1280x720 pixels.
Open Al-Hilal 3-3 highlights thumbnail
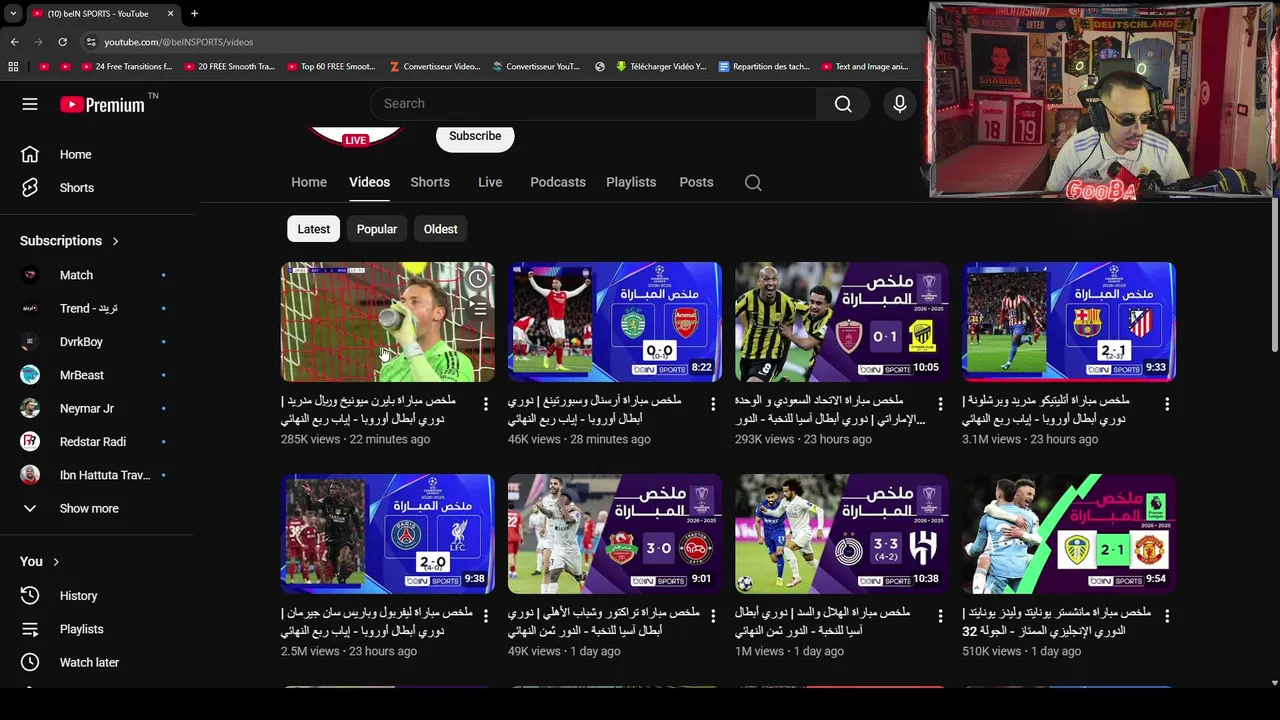pos(841,534)
